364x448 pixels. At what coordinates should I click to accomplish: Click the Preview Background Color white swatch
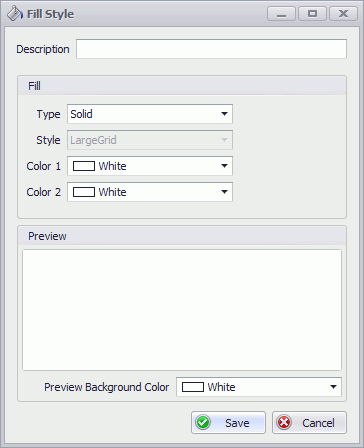coord(193,387)
